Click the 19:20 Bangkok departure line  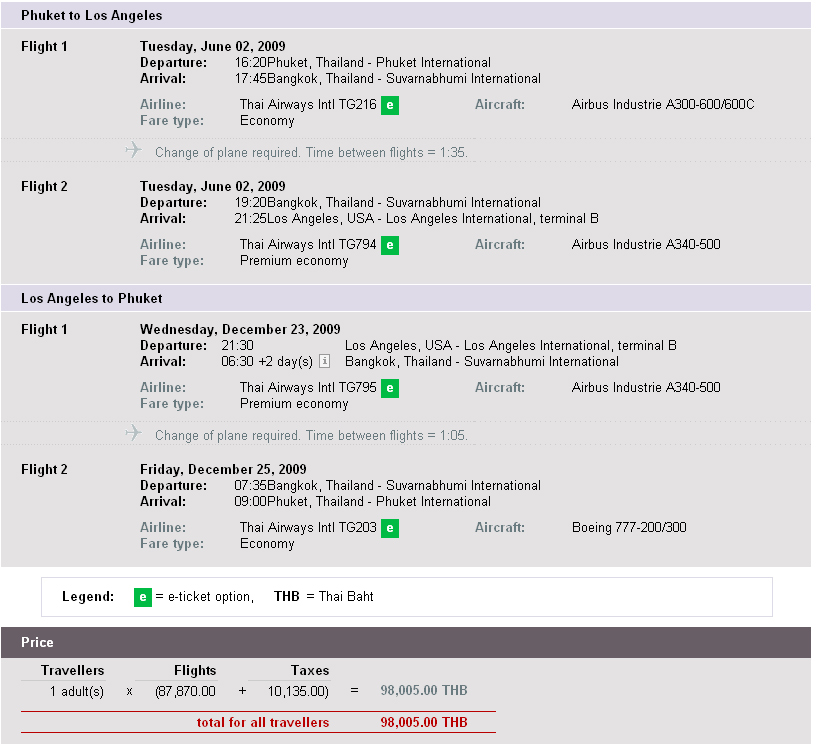[387, 203]
